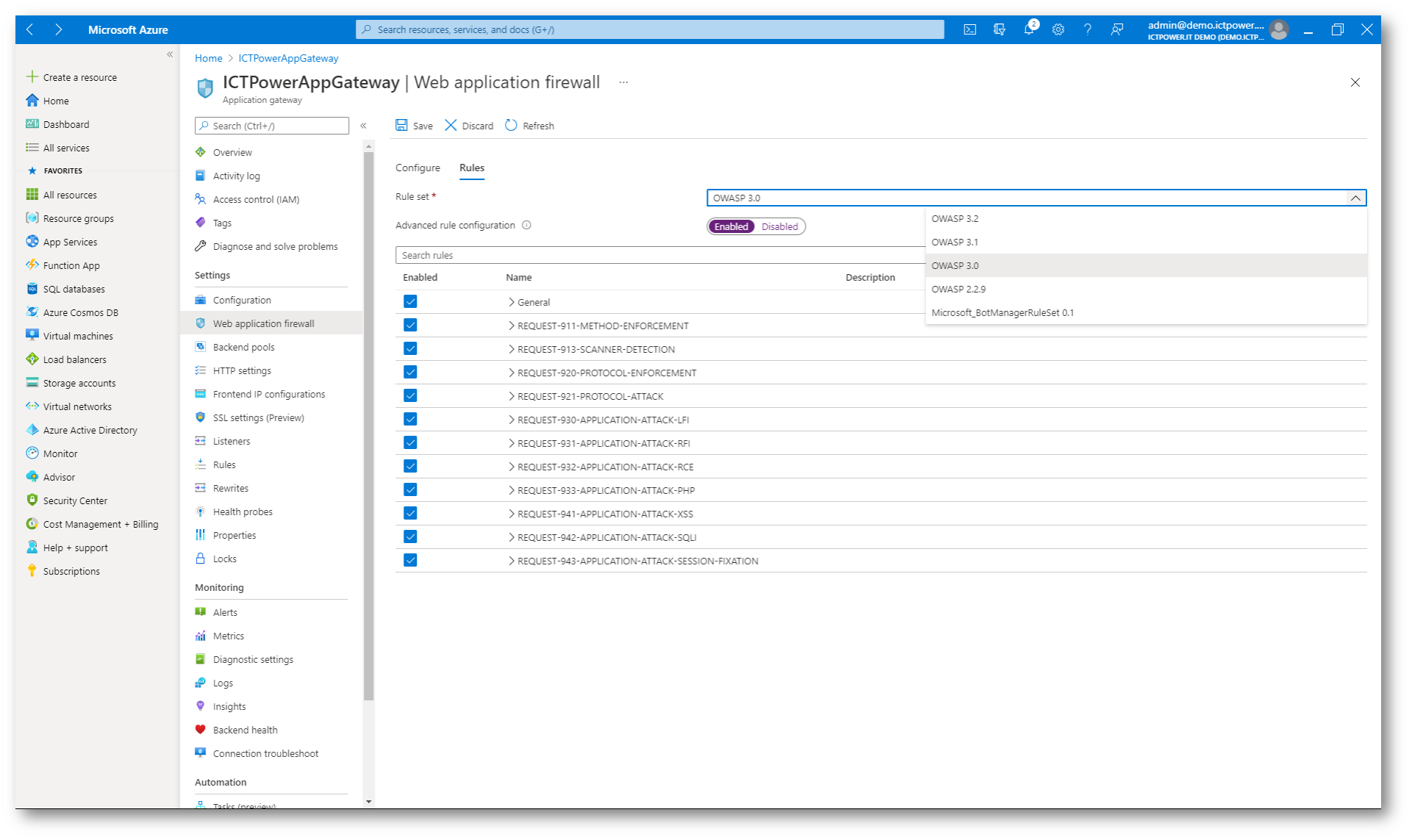Switch to the Configure tab
1412x840 pixels.
click(x=417, y=168)
